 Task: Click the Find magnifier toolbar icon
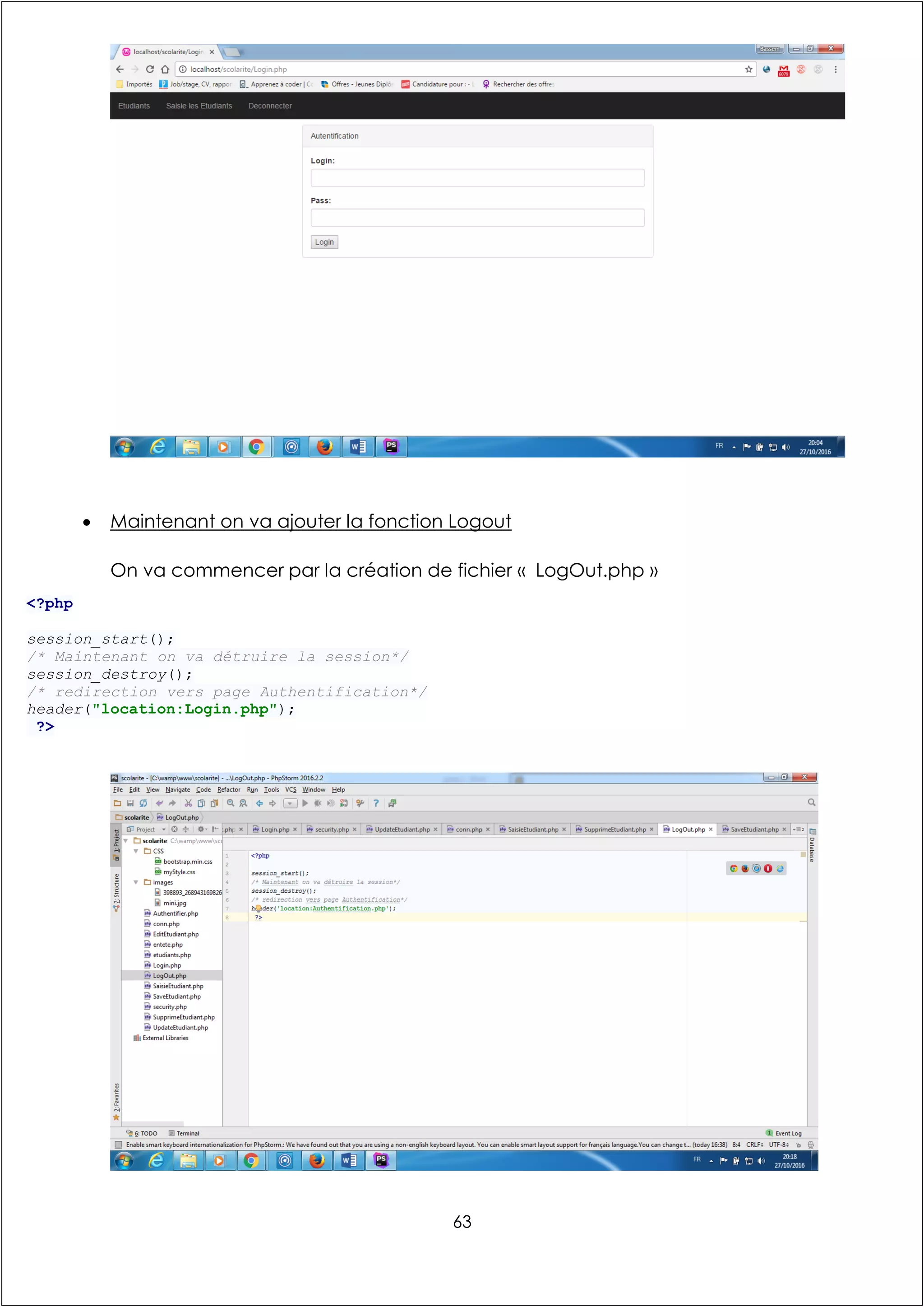point(231,803)
